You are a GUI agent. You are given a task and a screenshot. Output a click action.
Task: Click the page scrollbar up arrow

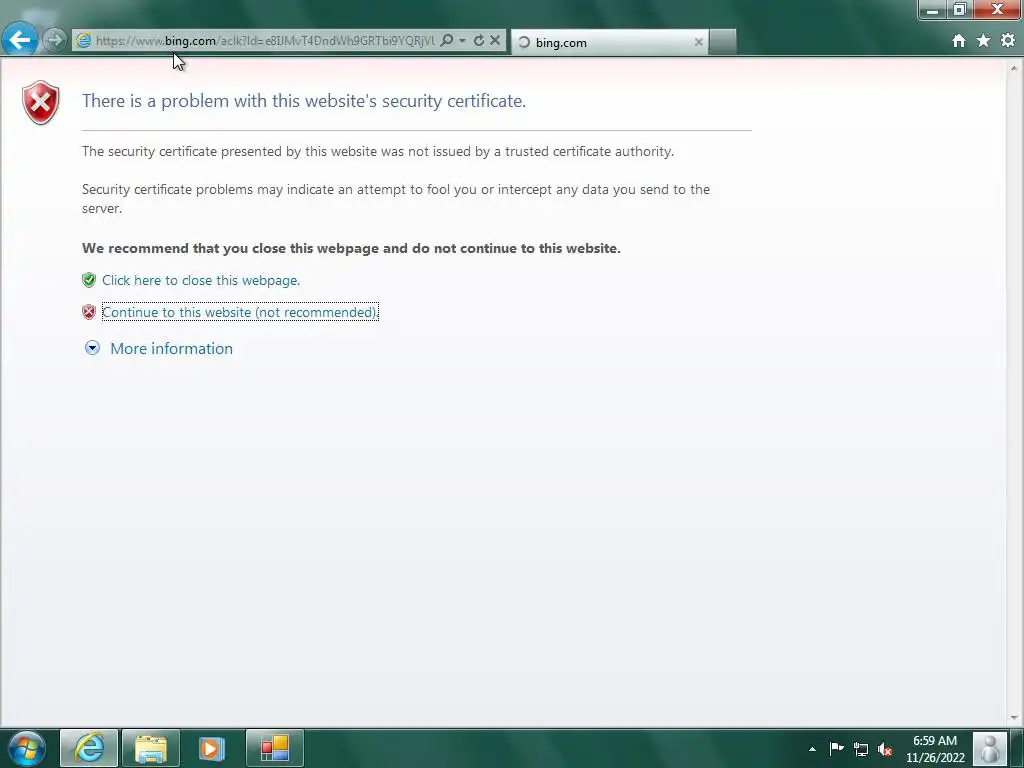pos(1014,68)
